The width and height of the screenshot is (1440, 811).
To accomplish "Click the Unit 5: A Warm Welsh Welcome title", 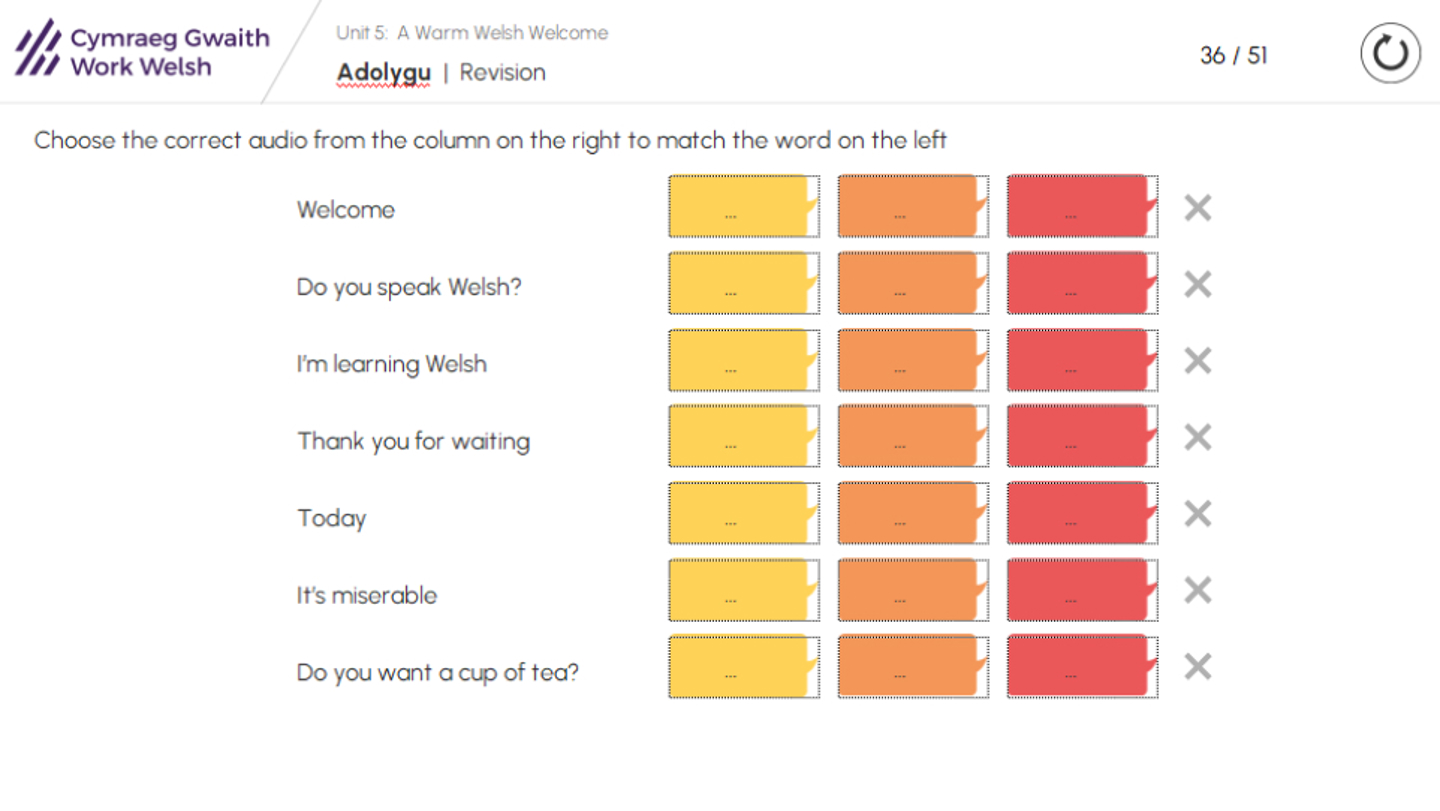I will (472, 33).
